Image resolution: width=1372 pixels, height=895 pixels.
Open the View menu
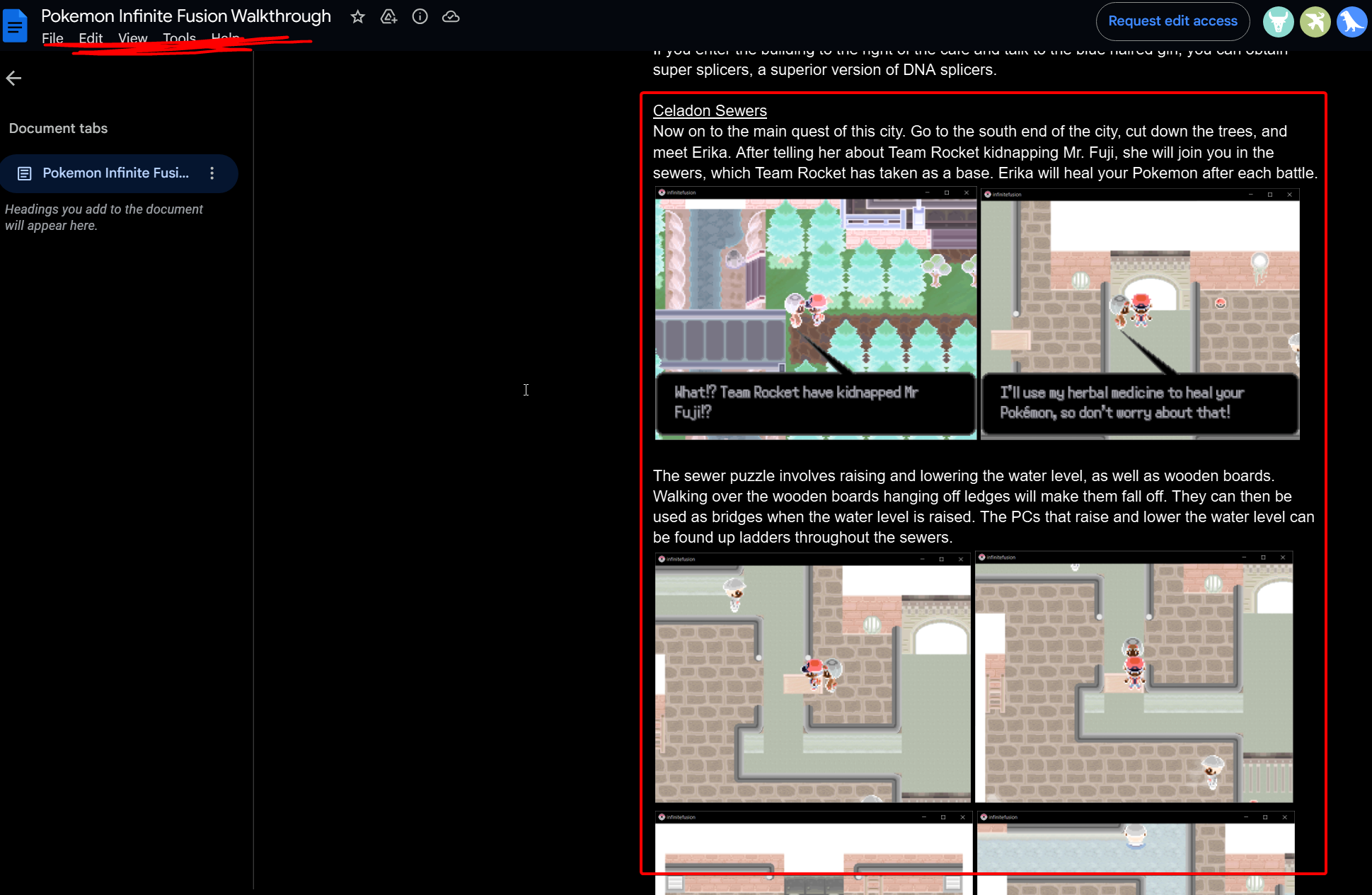coord(133,38)
